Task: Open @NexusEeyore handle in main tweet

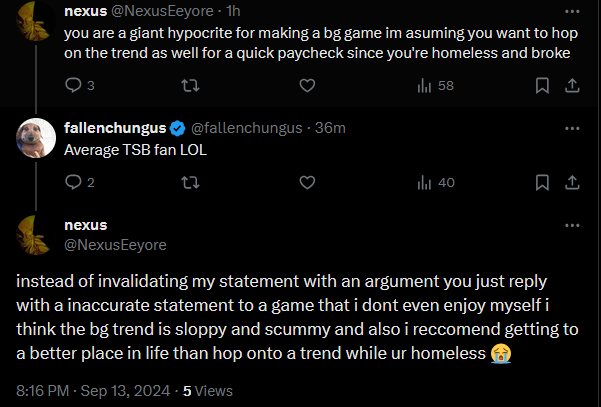Action: (x=115, y=245)
